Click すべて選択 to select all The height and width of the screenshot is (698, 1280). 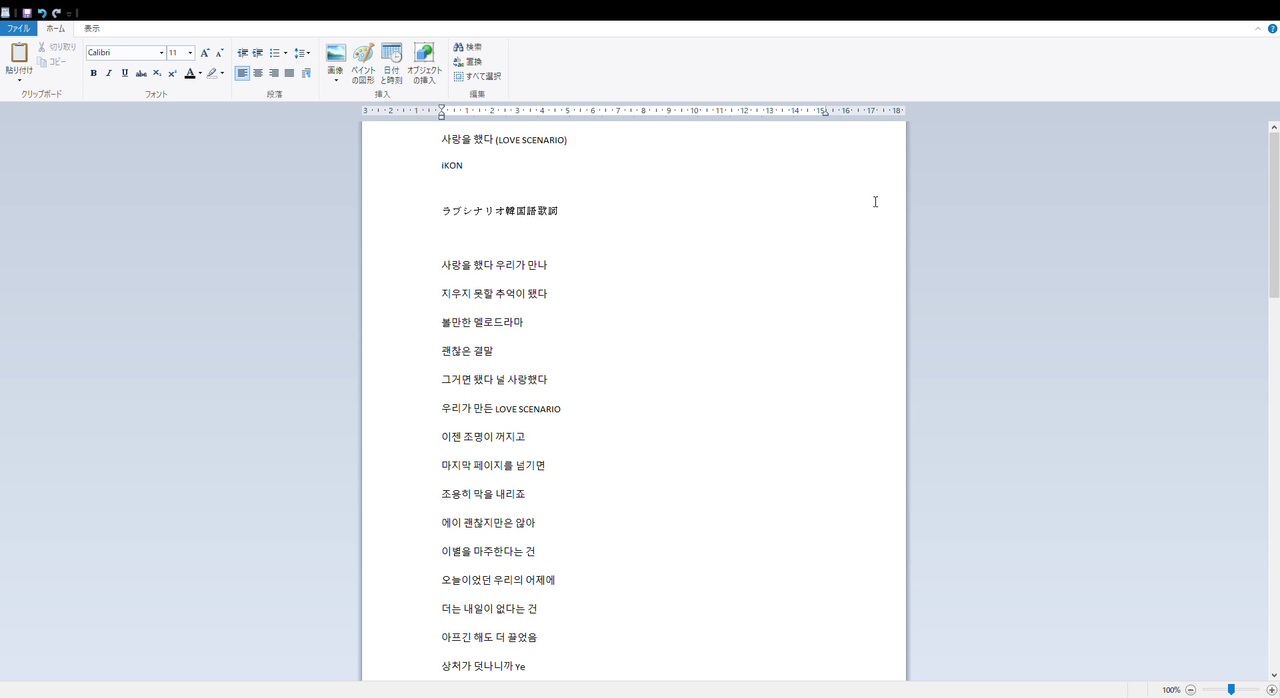click(x=478, y=76)
